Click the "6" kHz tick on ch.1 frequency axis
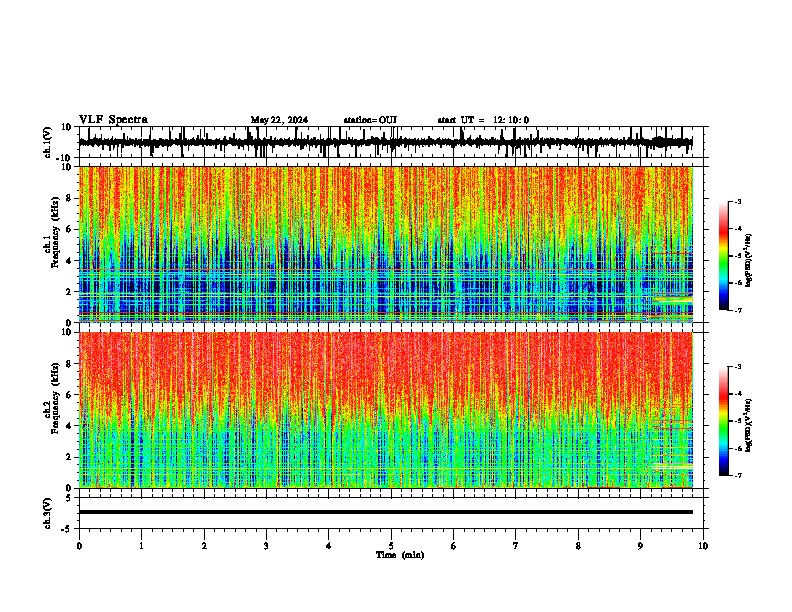Image resolution: width=792 pixels, height=612 pixels. 70,229
